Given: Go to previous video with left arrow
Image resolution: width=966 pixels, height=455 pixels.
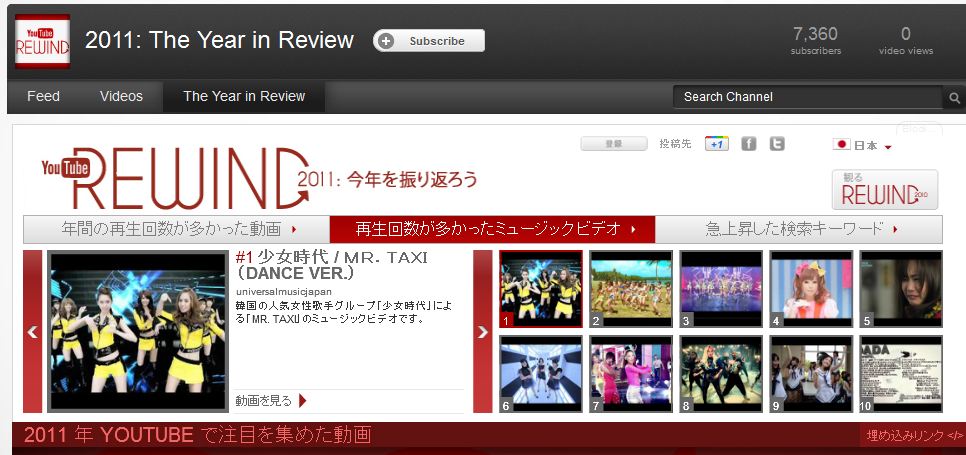Looking at the screenshot, I should click(33, 332).
